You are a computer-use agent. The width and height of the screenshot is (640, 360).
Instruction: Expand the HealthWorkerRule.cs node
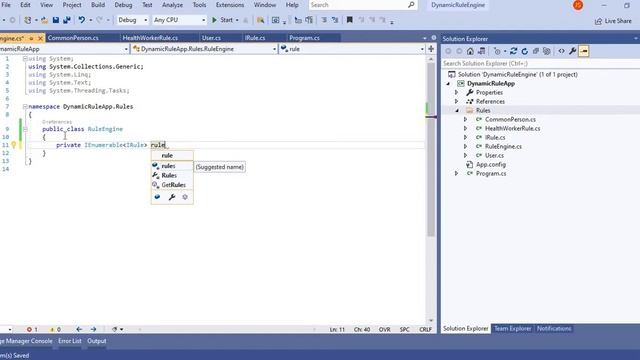coord(466,129)
